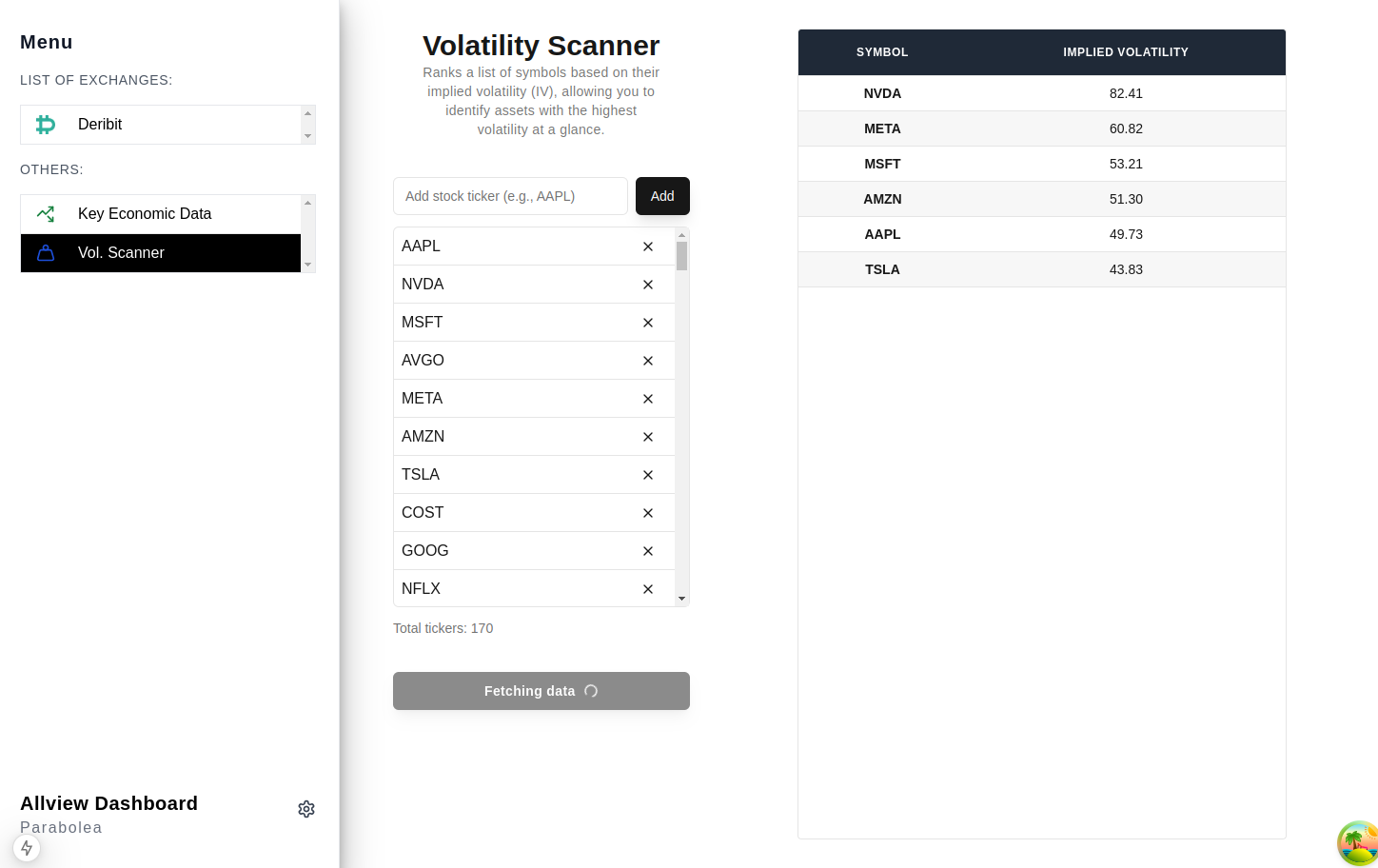Click the Key Economic Data chart icon
The width and height of the screenshot is (1378, 868).
point(46,214)
